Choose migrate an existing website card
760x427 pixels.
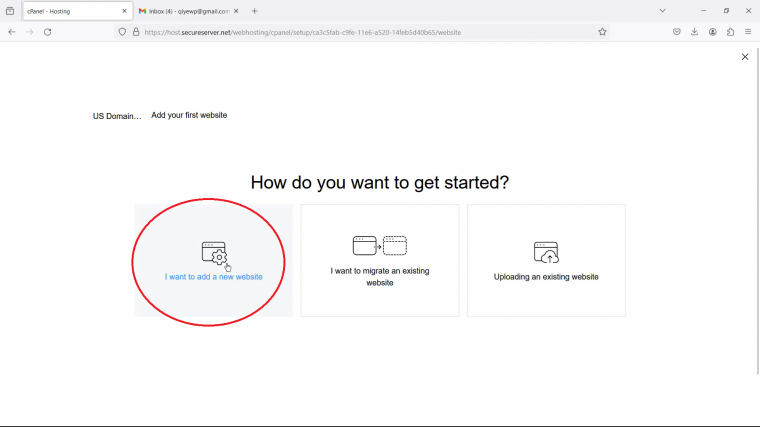click(x=380, y=260)
